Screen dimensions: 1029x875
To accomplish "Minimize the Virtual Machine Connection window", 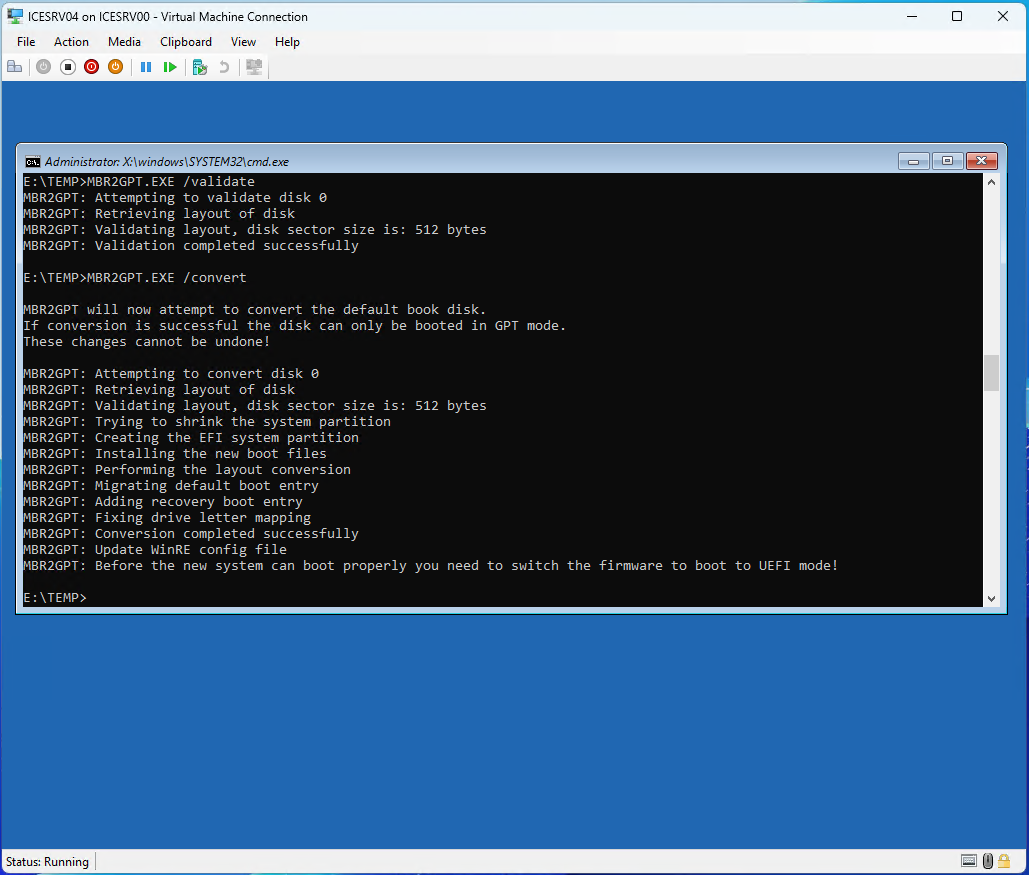I will click(912, 16).
